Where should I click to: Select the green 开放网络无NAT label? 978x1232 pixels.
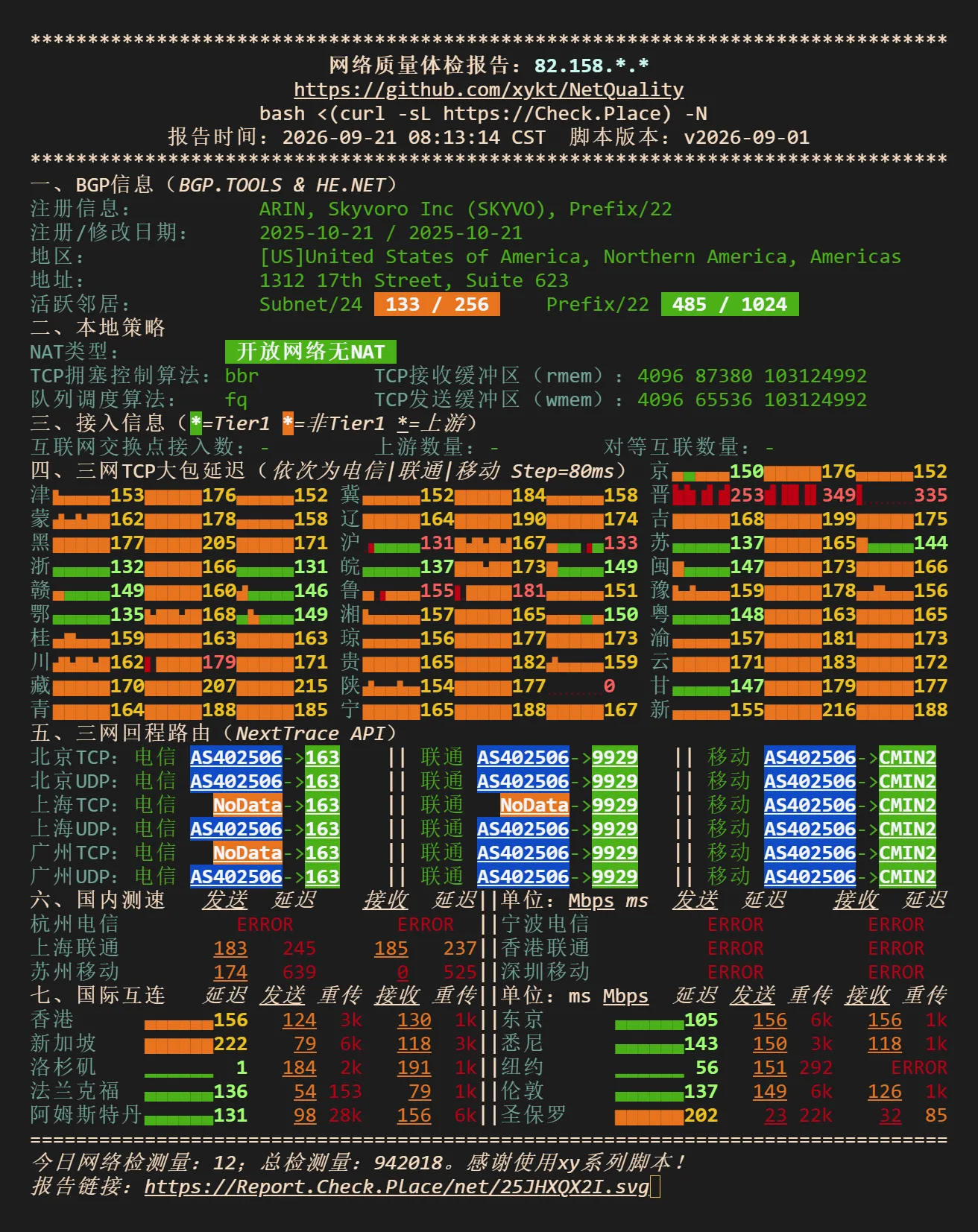[x=311, y=352]
